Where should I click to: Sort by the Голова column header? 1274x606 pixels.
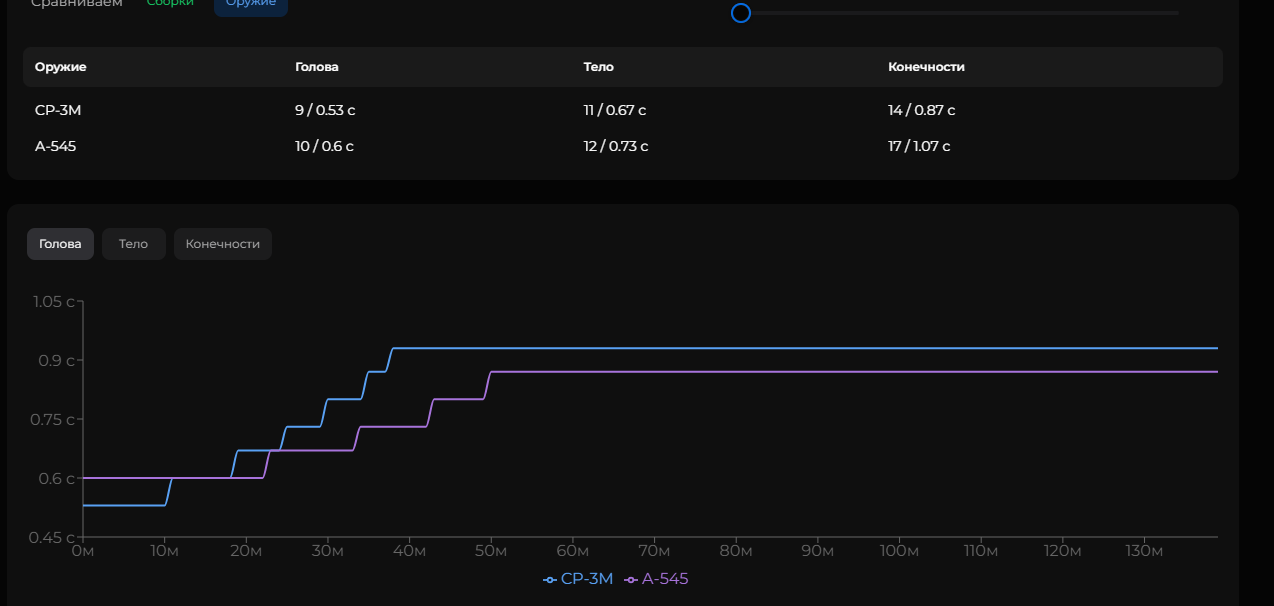click(317, 67)
